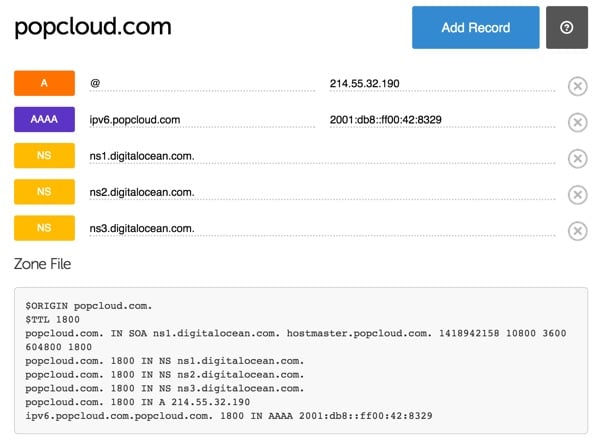Screen dimensions: 600x446
Task: Click the help question mark icon
Action: click(x=566, y=28)
